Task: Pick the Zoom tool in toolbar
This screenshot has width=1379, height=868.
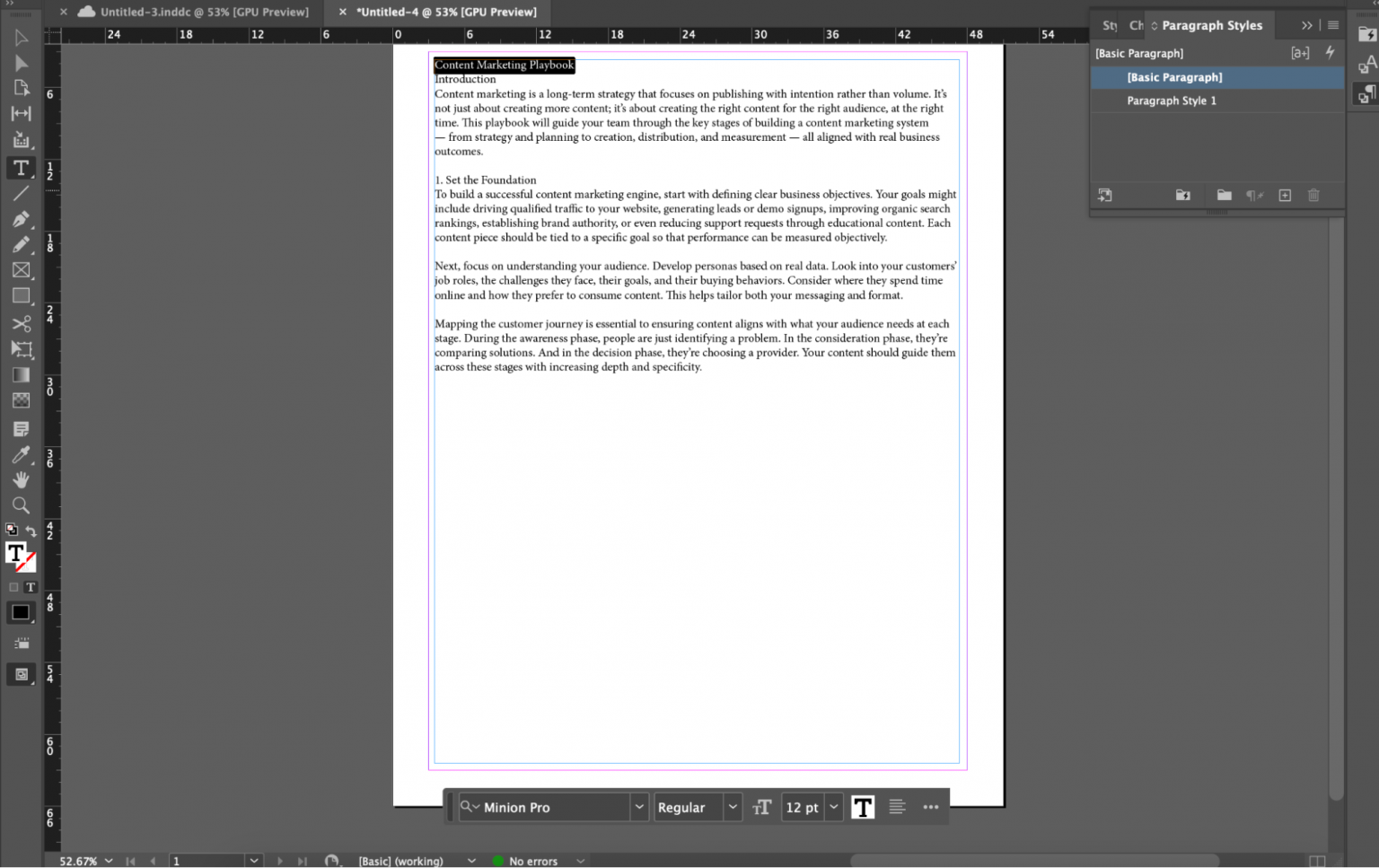Action: click(21, 505)
